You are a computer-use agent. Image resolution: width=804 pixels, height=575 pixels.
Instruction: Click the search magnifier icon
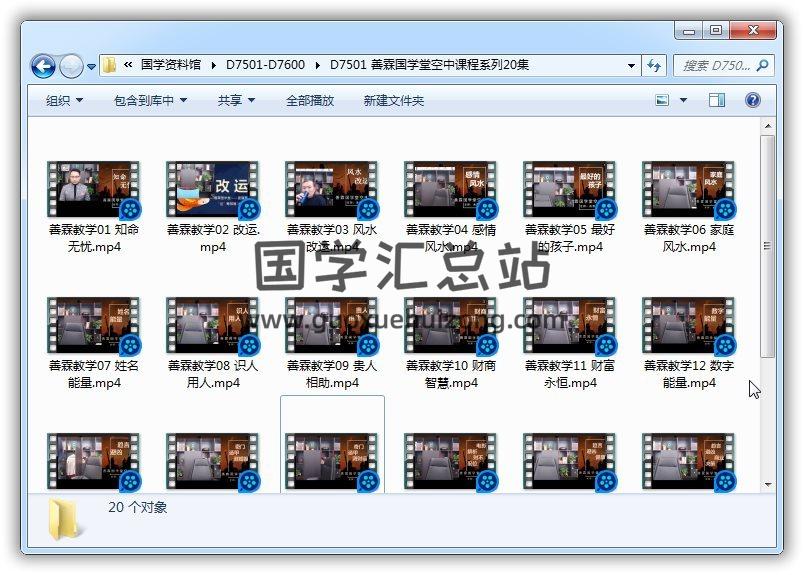763,65
